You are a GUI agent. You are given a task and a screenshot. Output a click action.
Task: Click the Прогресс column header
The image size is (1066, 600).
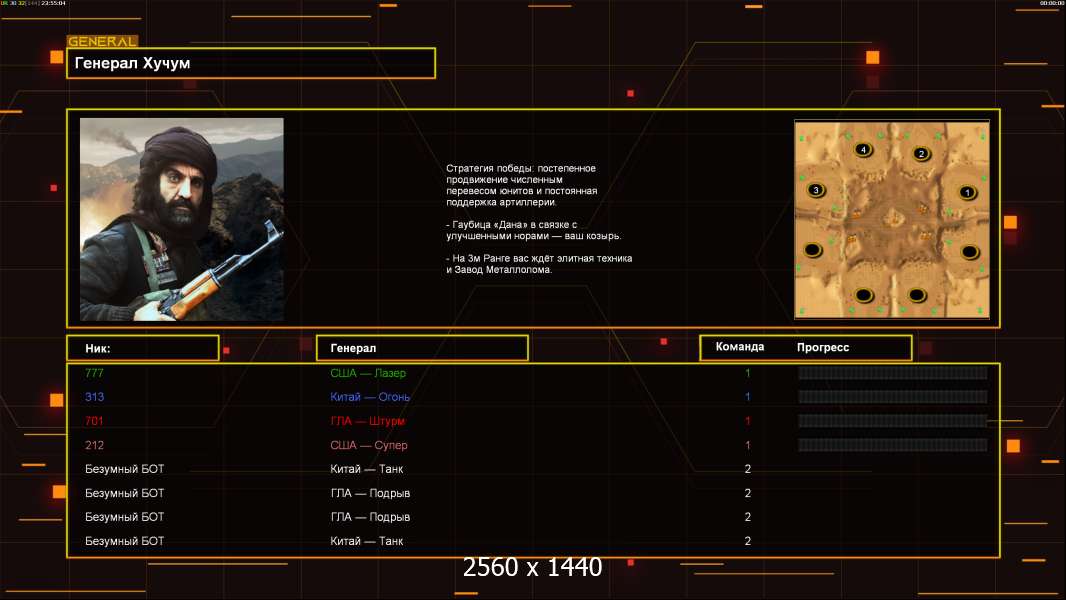[x=823, y=347]
